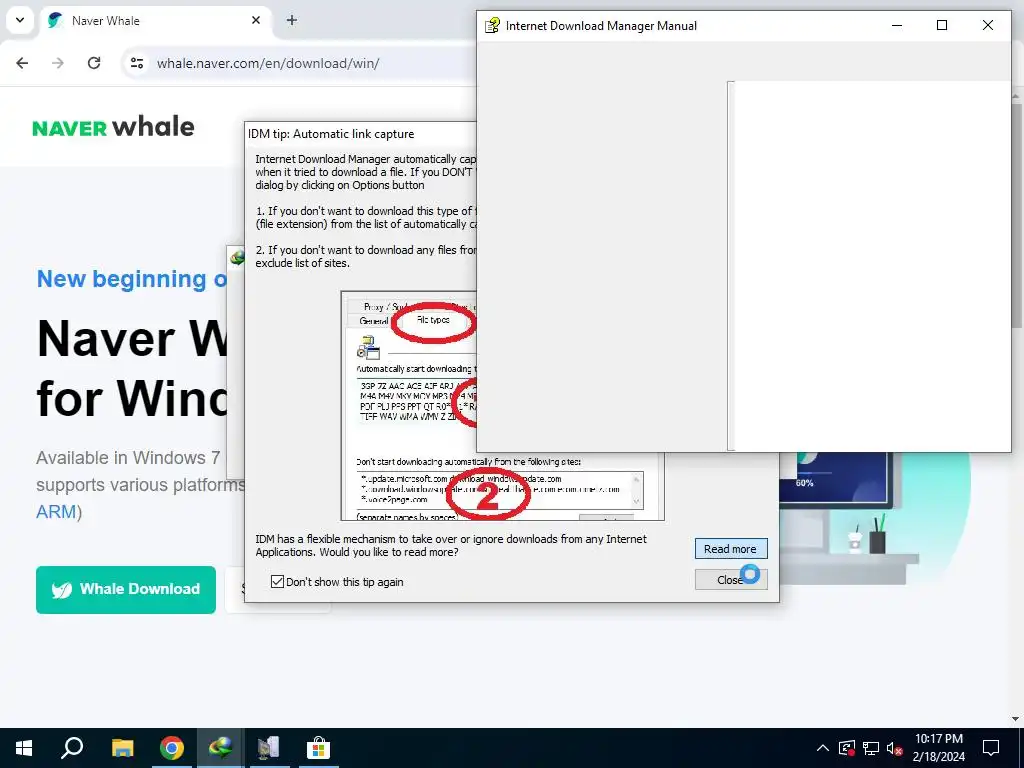This screenshot has height=768, width=1024.
Task: Open Microsoft Store from taskbar
Action: (x=318, y=748)
